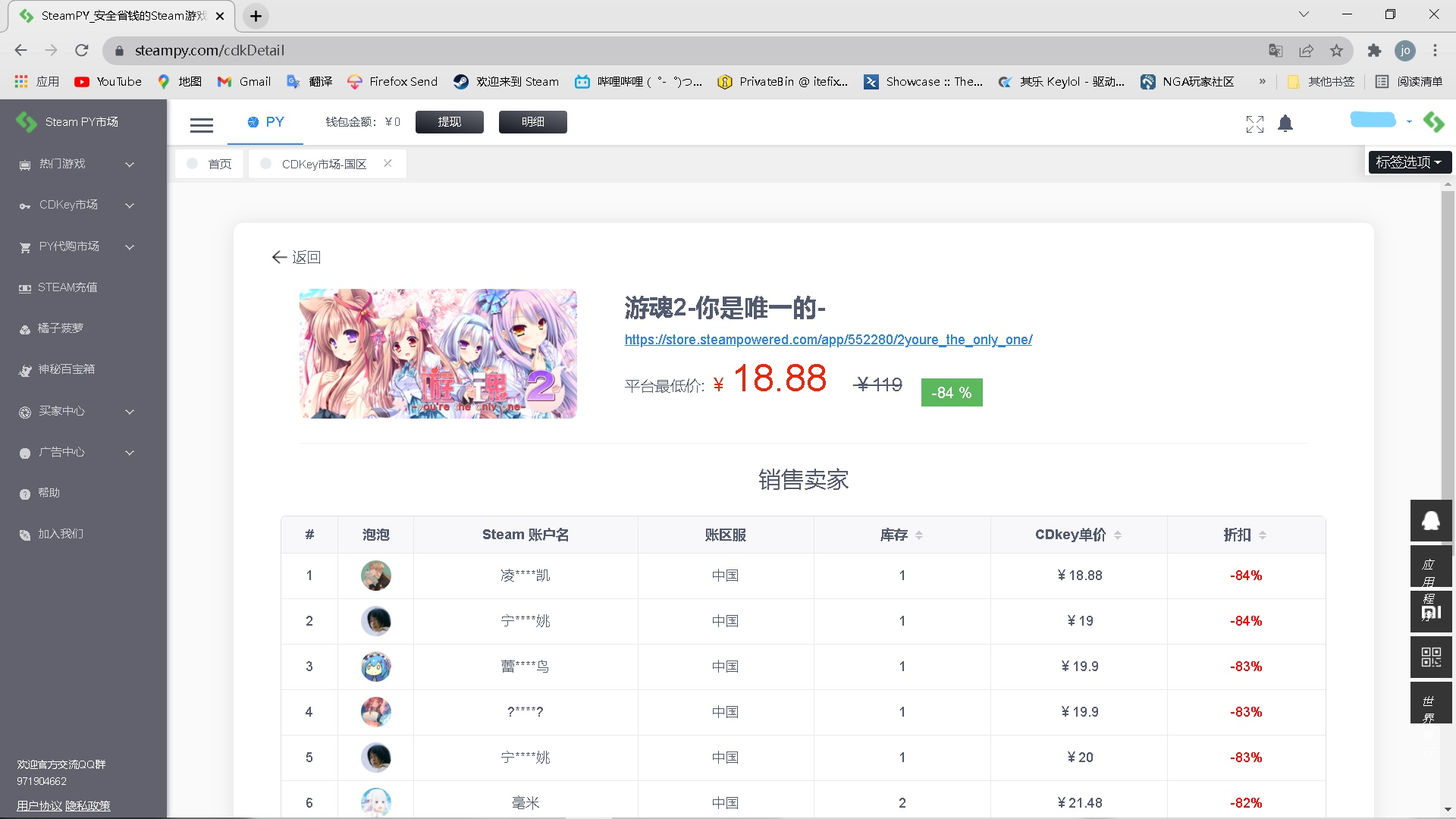1456x819 pixels.
Task: Click the Steam PY市场 logo
Action: coord(68,122)
